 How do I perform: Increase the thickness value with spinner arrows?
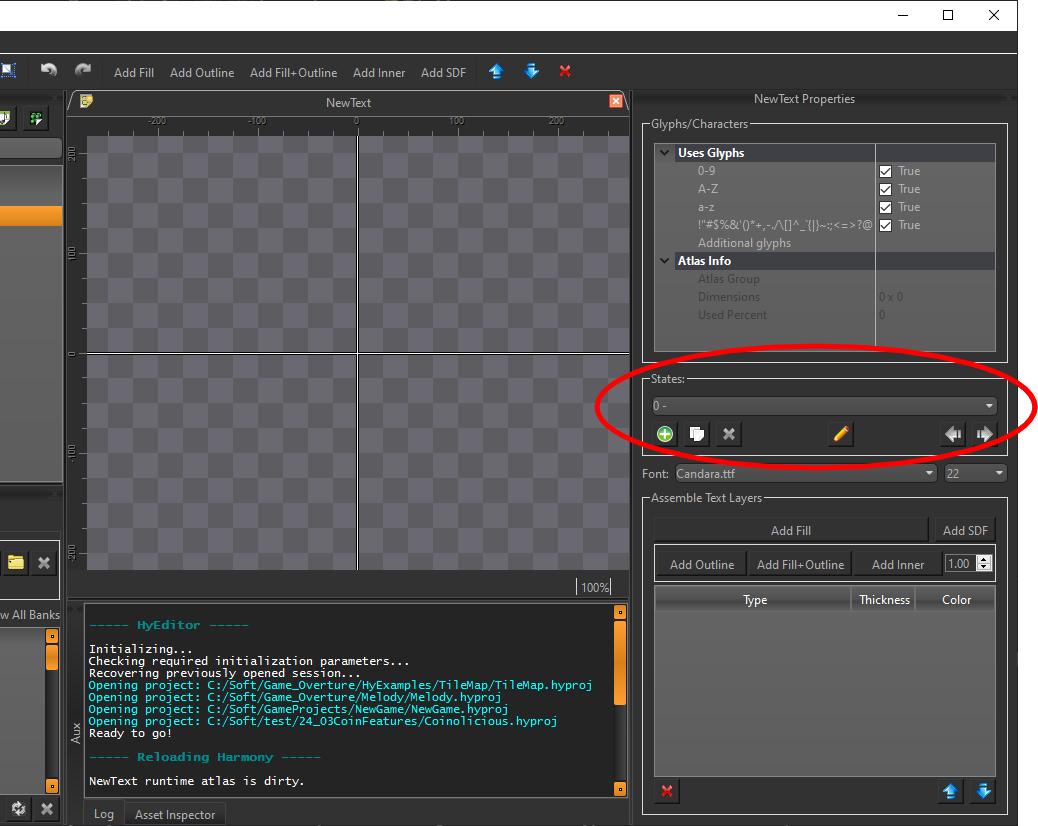pos(984,560)
